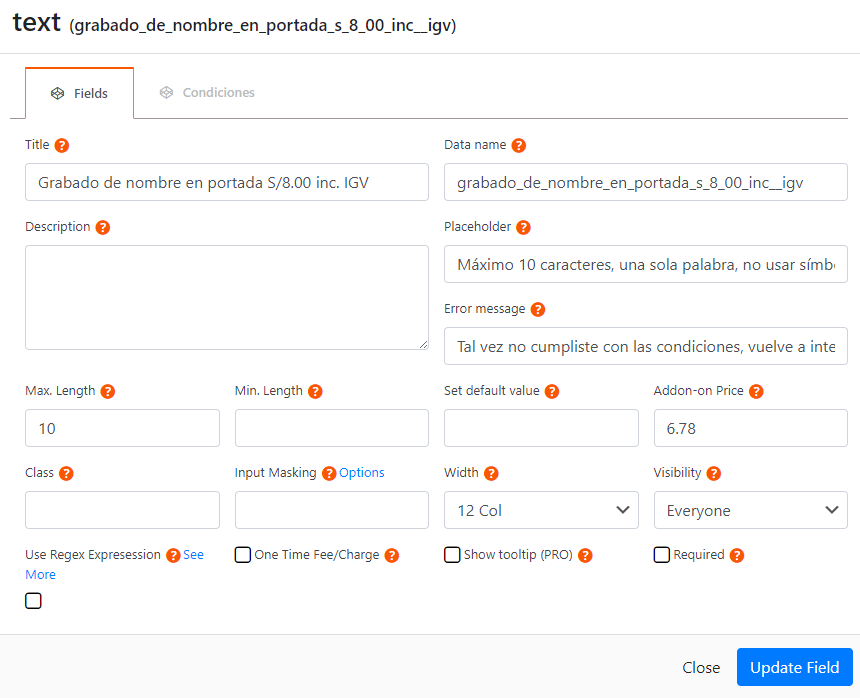860x698 pixels.
Task: Expand the Visibility Everyone dropdown
Action: click(x=750, y=510)
